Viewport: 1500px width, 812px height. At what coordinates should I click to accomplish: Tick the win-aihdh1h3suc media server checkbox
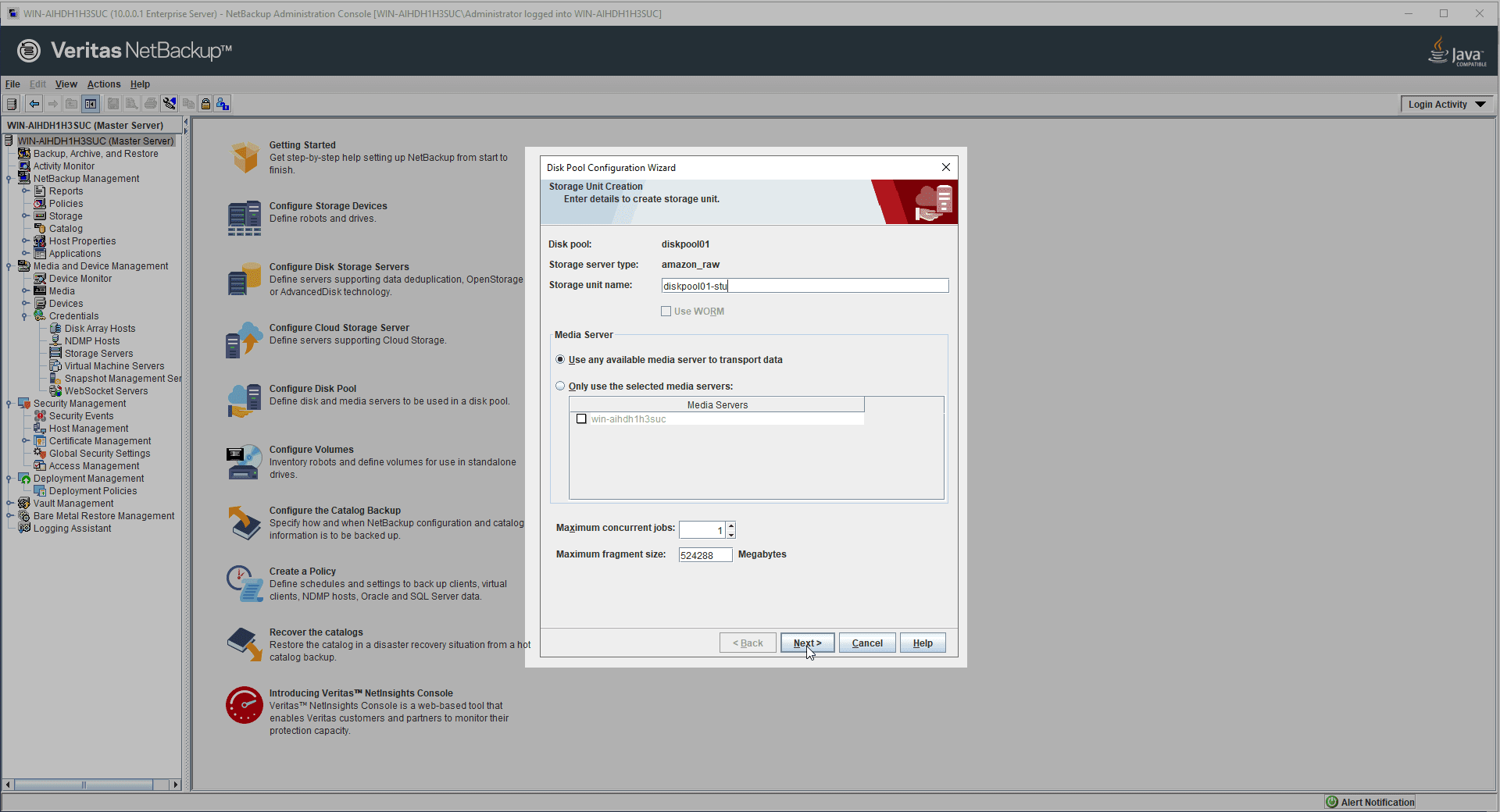581,419
